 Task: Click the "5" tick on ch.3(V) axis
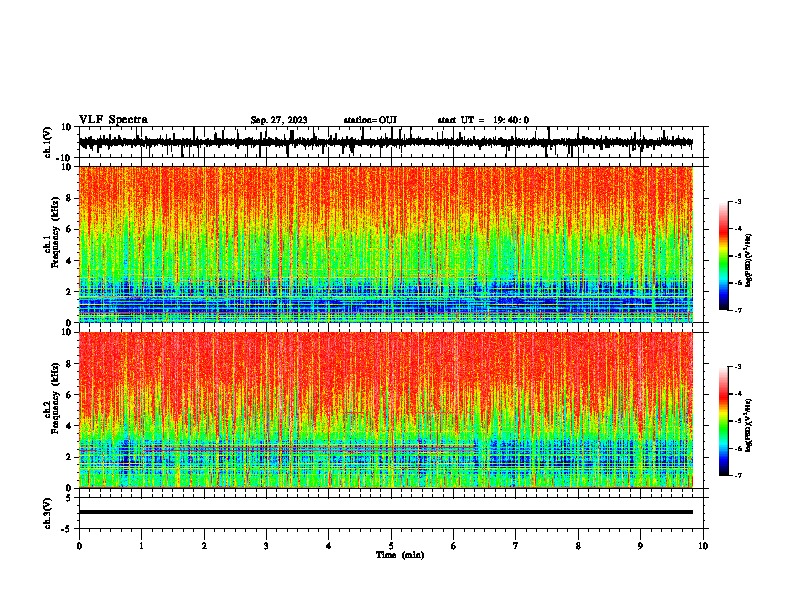[69, 497]
